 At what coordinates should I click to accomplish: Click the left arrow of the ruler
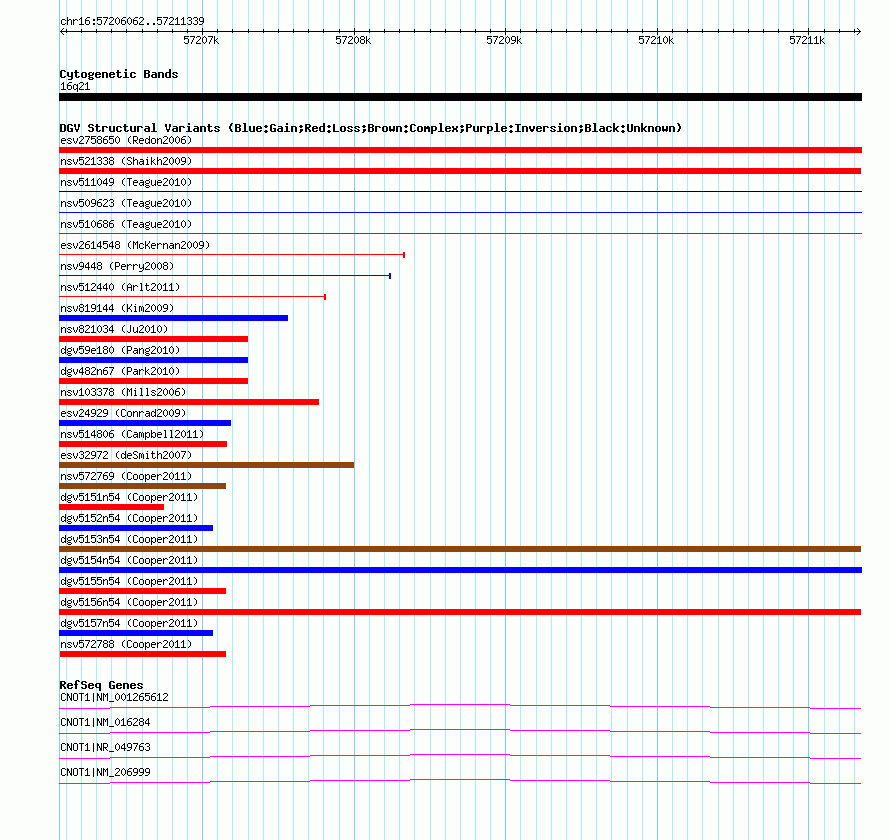(x=62, y=32)
